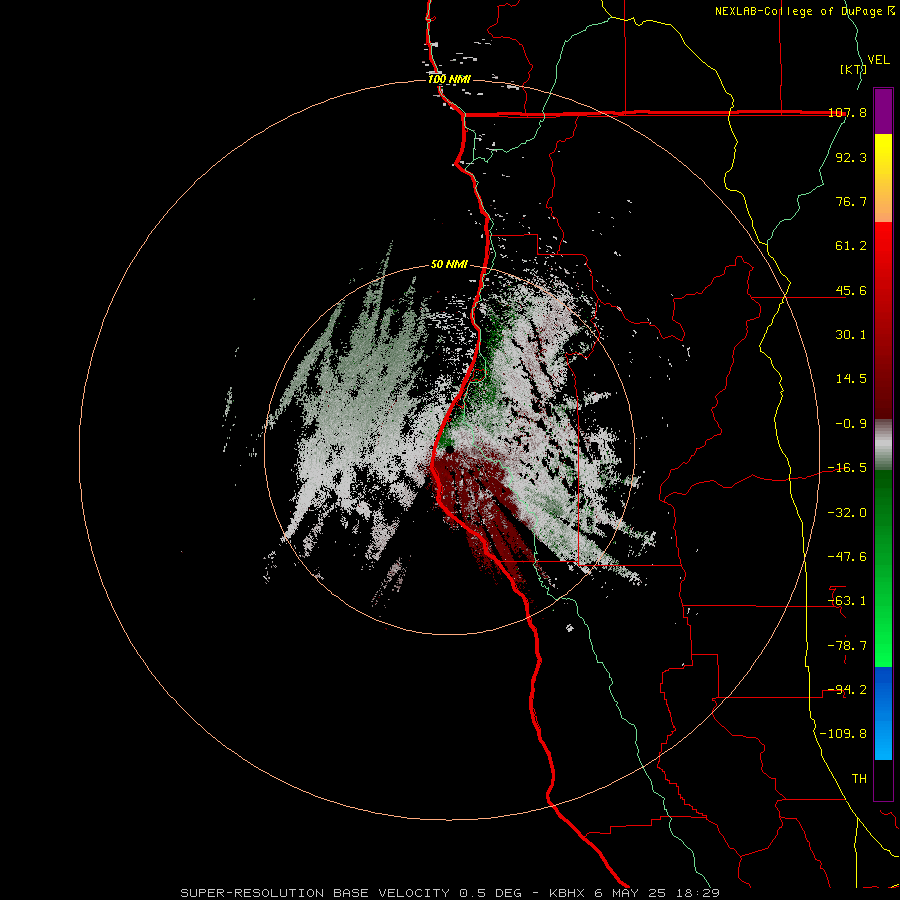Pick the yellow-orange segment of the velocity color bar
This screenshot has height=900, width=900.
tap(883, 178)
